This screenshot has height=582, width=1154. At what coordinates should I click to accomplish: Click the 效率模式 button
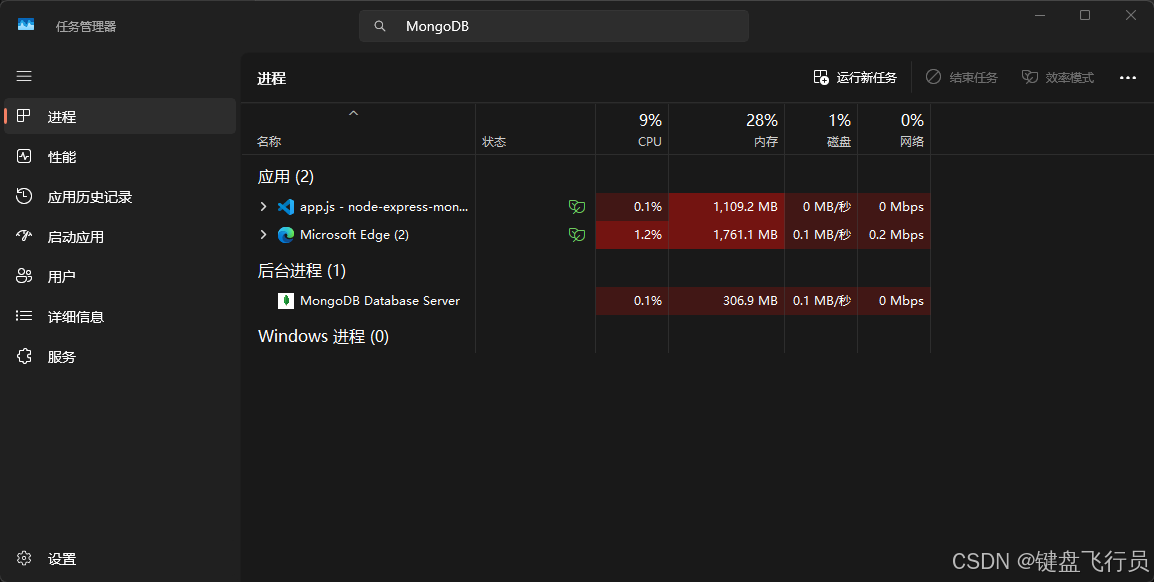coord(1058,77)
